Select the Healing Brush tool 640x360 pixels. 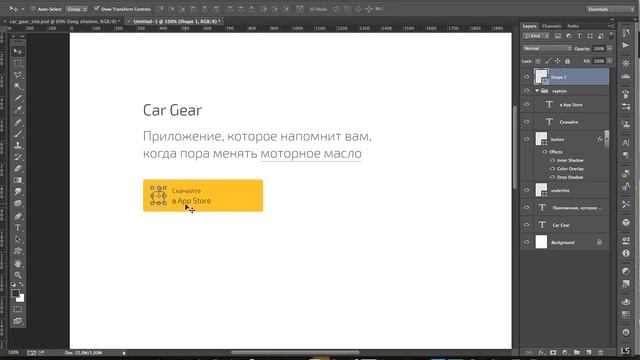[x=18, y=122]
